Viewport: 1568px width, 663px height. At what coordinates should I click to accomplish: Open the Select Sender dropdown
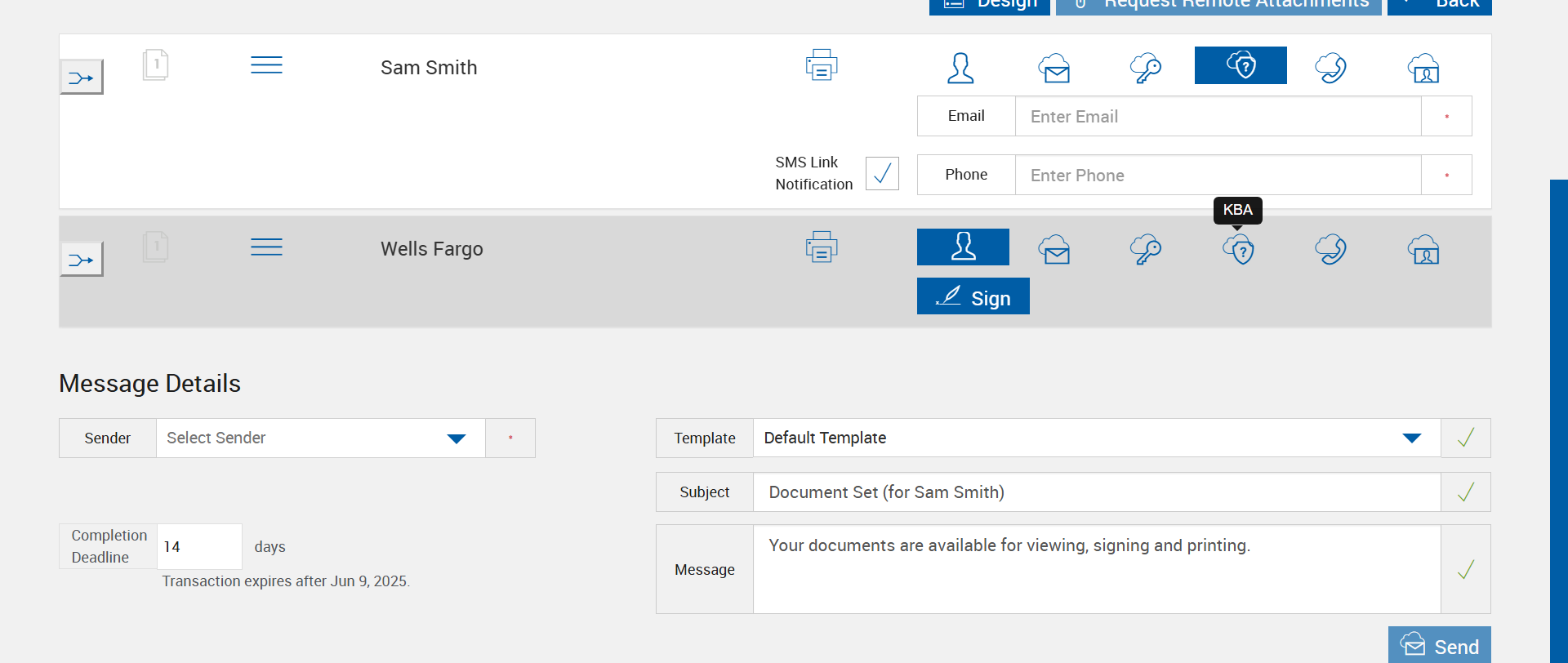tap(320, 438)
